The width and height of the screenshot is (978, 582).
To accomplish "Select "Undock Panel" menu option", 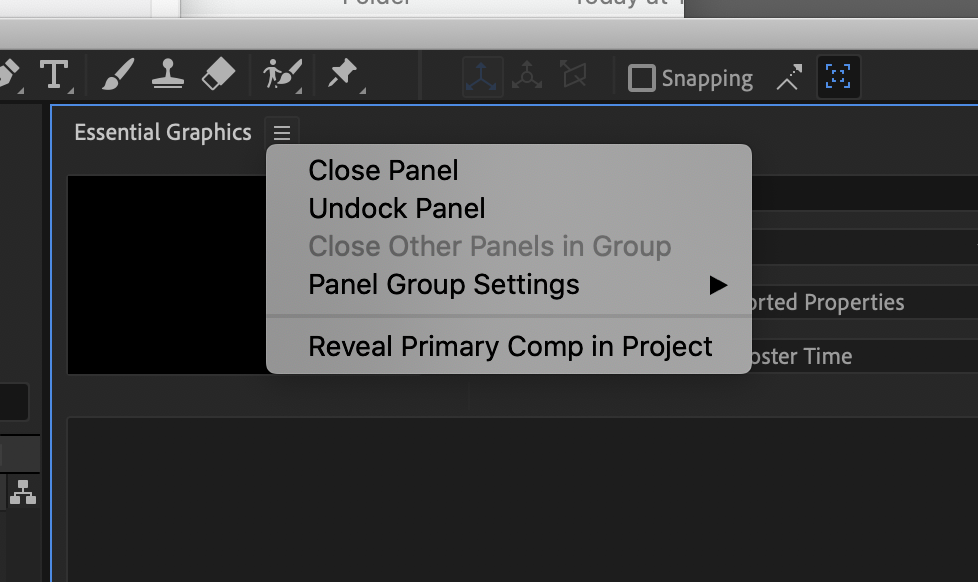I will point(396,208).
